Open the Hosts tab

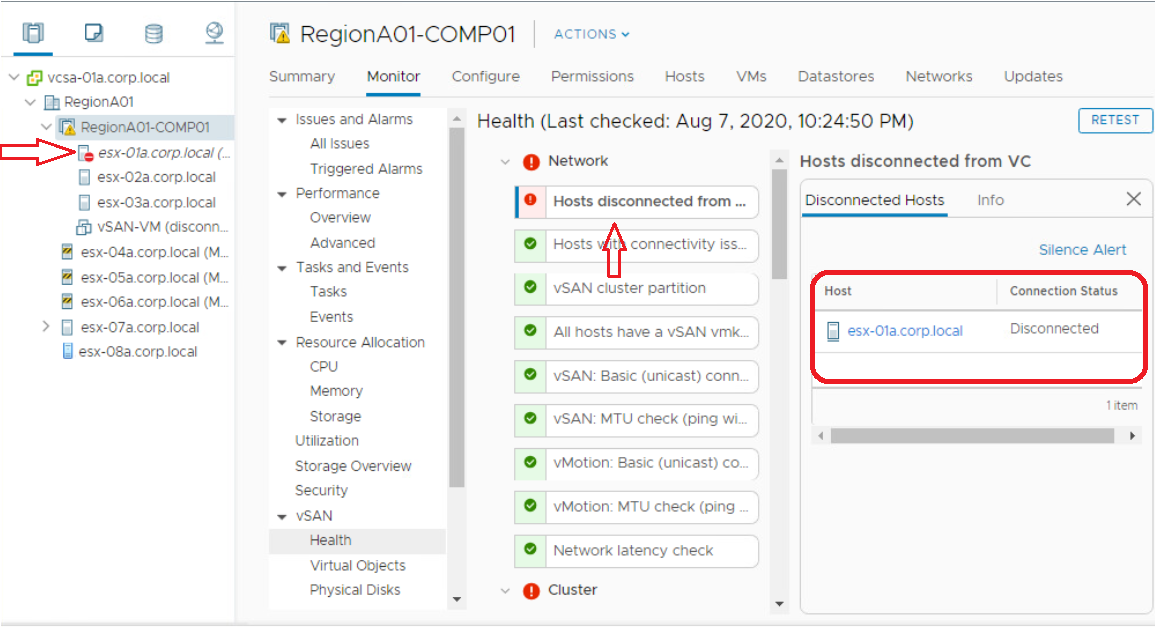(x=684, y=77)
